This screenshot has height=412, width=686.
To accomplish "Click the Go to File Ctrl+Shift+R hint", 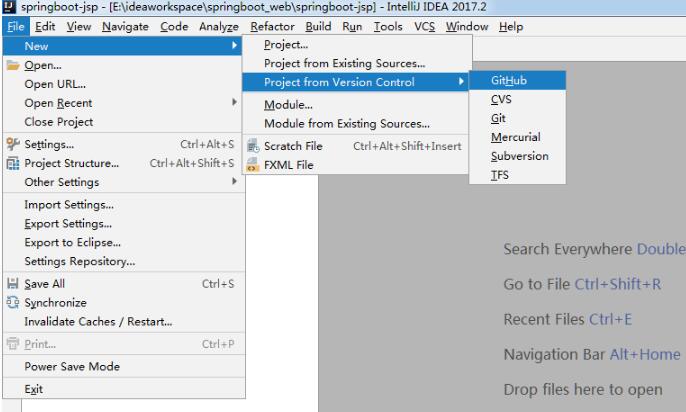I will point(582,284).
